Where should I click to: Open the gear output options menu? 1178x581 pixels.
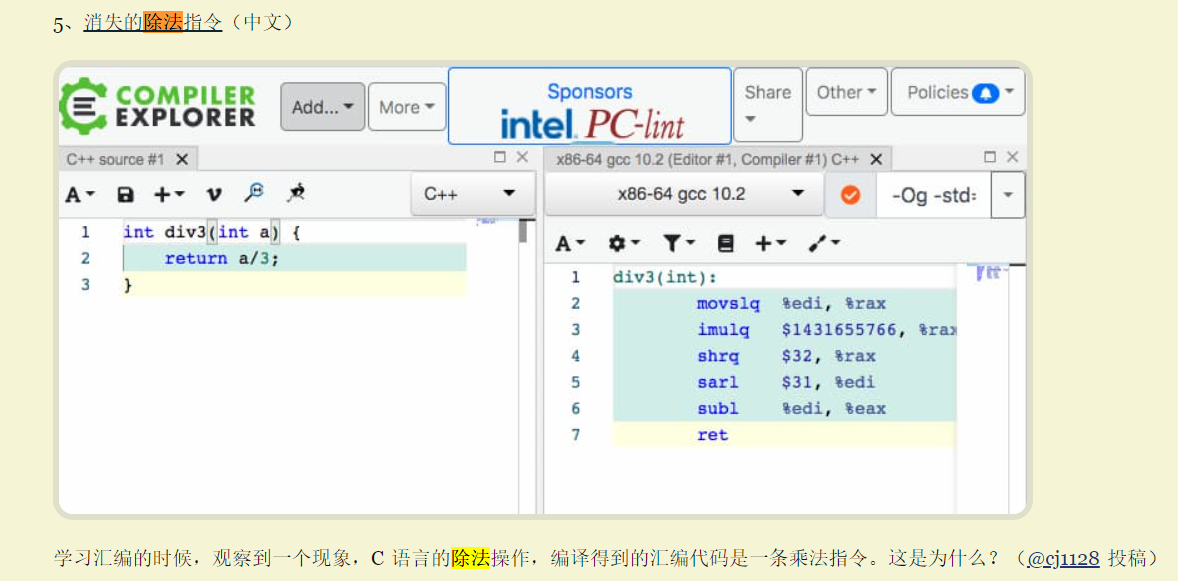(x=624, y=244)
